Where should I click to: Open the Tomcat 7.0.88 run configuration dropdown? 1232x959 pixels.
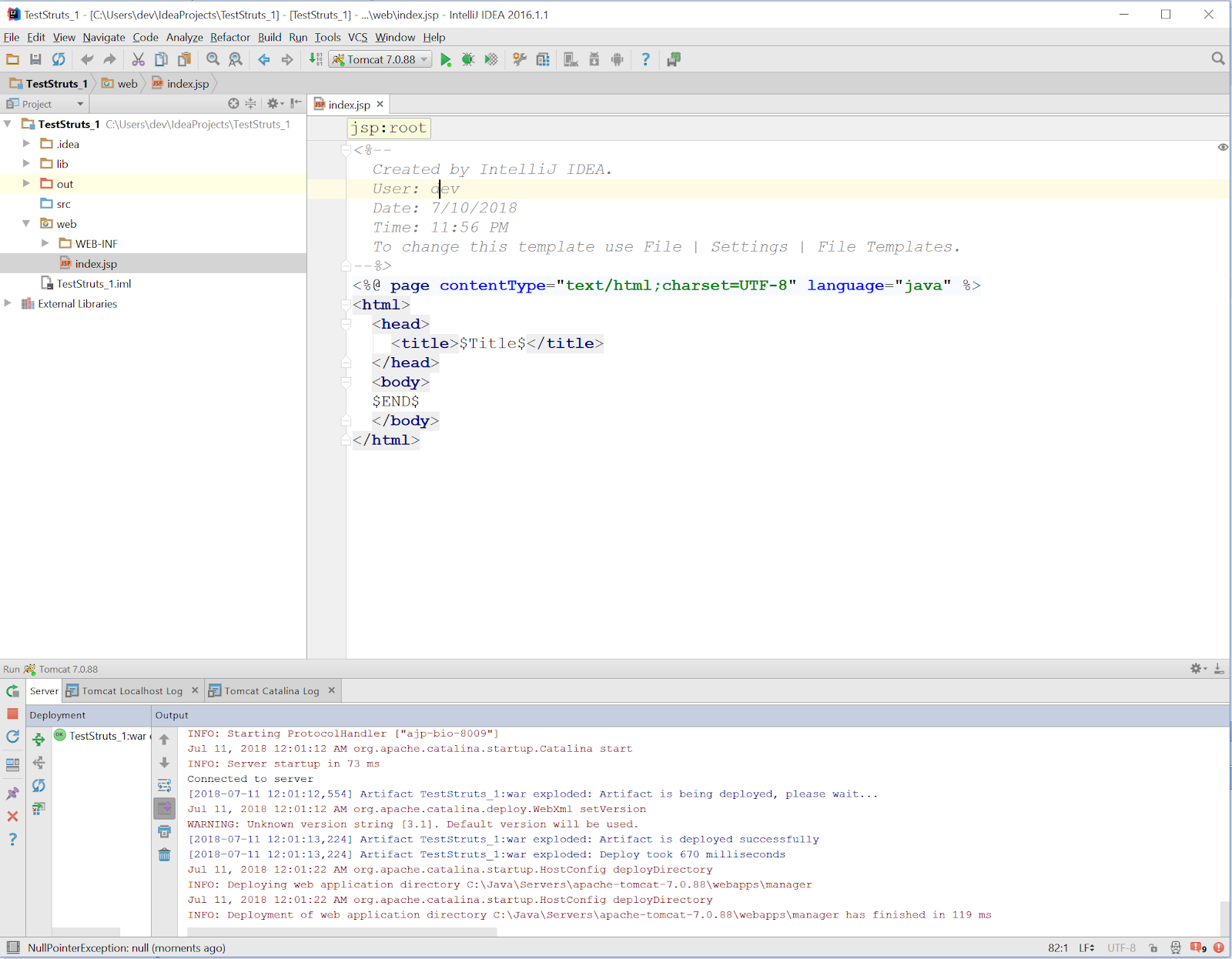380,60
